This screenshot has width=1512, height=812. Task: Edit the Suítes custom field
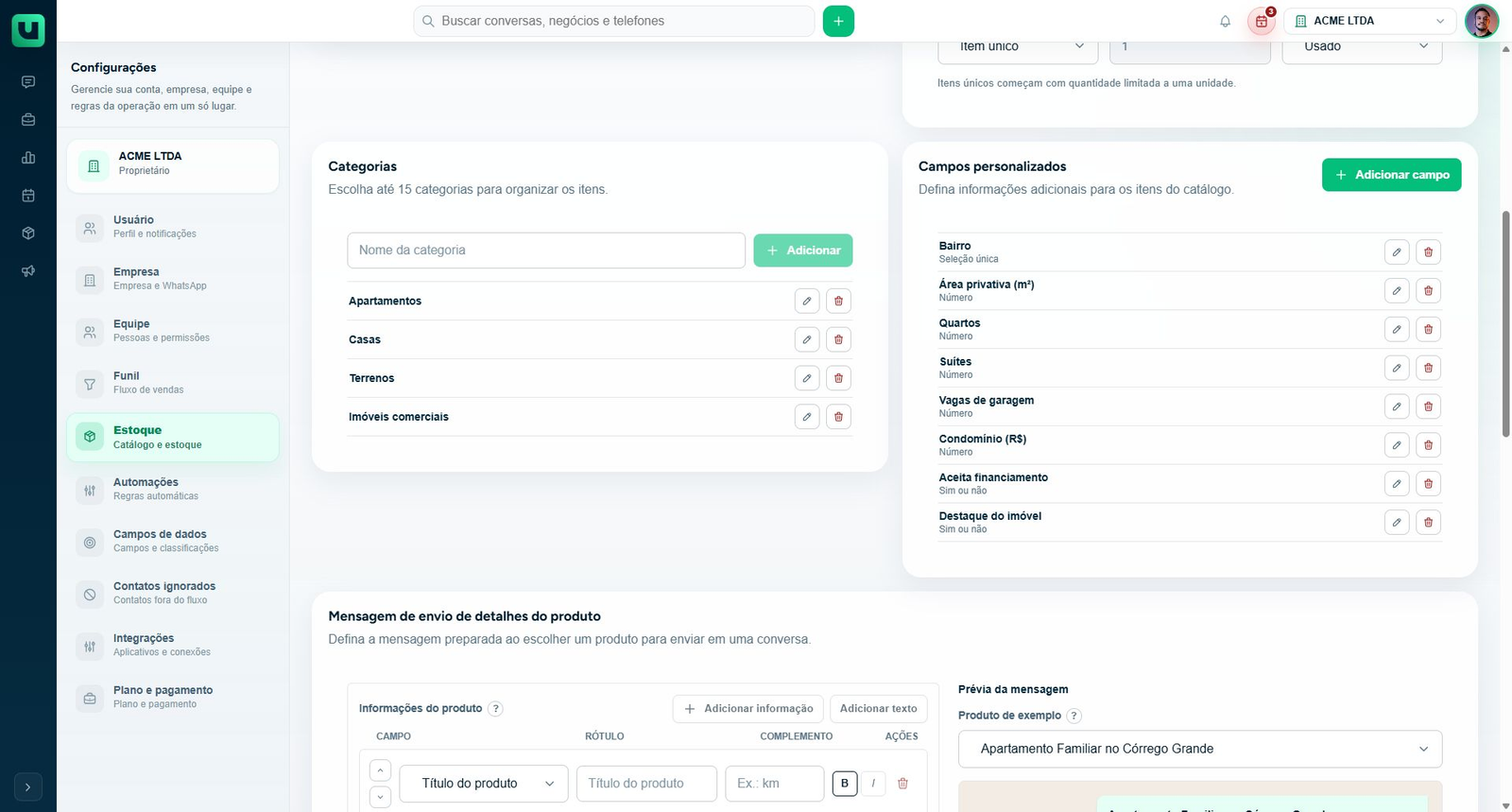1397,368
